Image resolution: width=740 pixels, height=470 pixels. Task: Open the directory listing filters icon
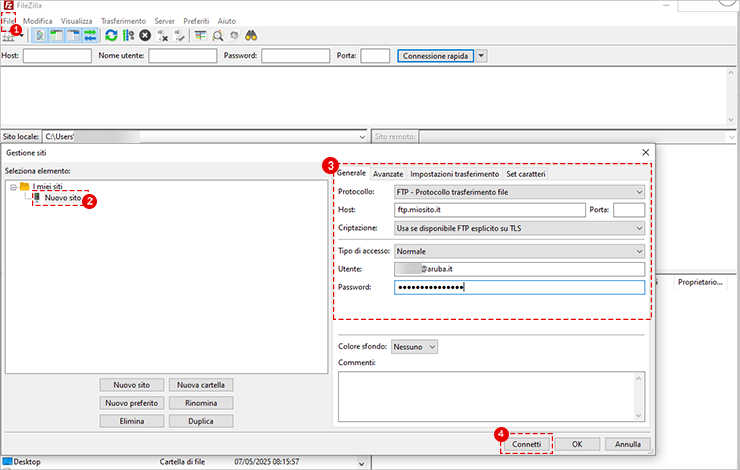pyautogui.click(x=201, y=35)
